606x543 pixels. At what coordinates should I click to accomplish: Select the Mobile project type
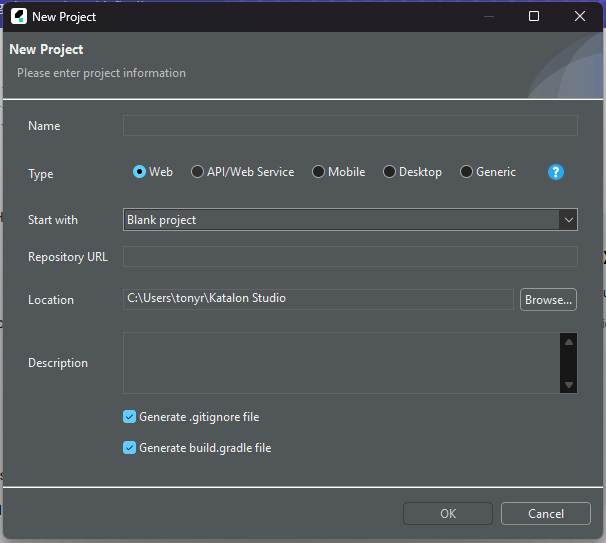pos(319,172)
